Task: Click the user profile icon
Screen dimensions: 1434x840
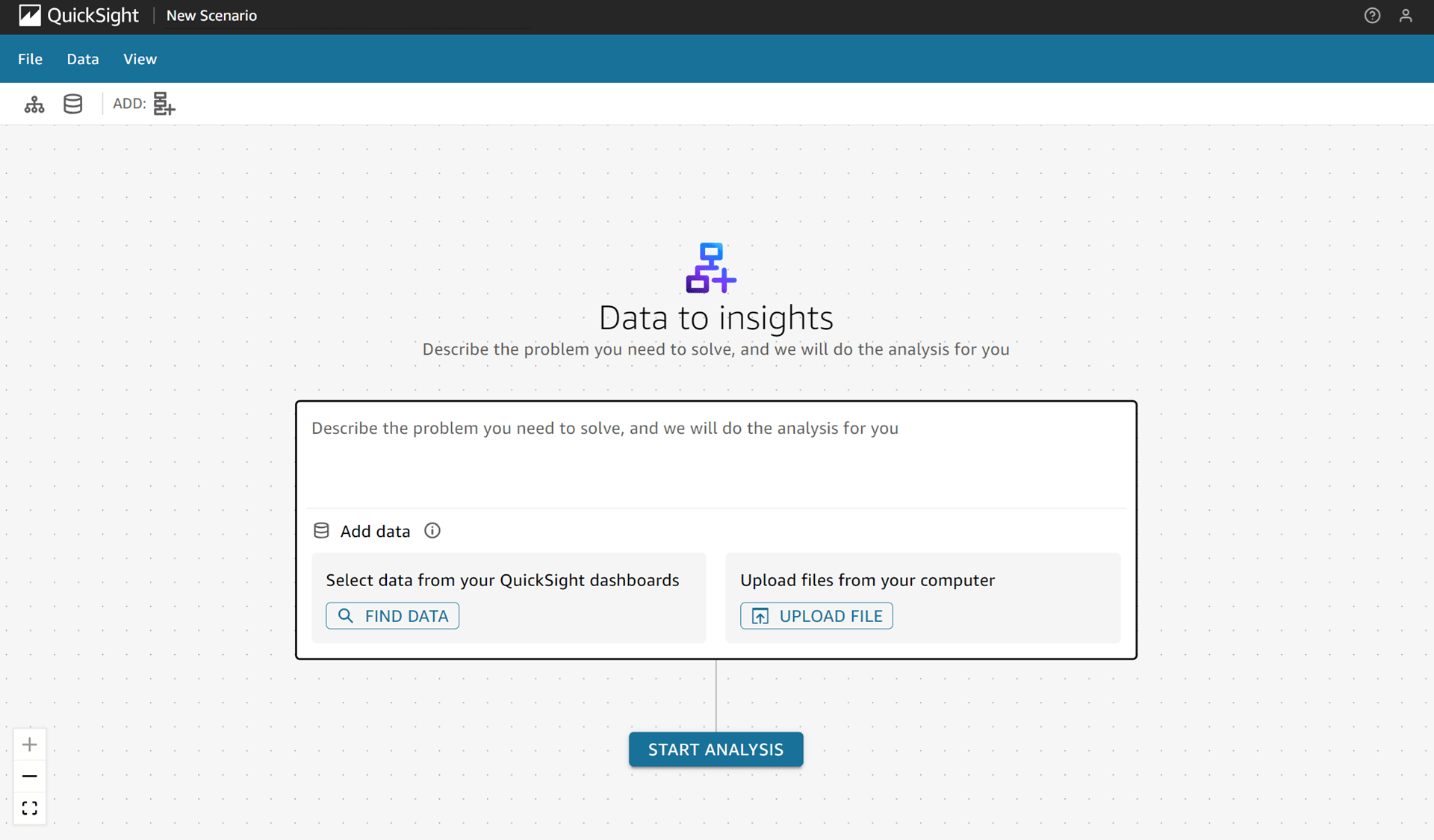Action: (1406, 16)
